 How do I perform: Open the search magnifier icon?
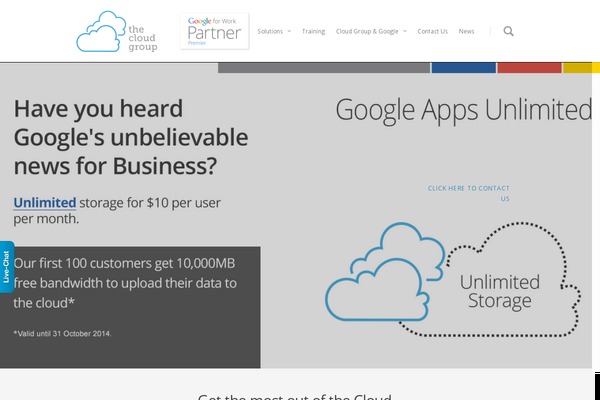(x=508, y=31)
